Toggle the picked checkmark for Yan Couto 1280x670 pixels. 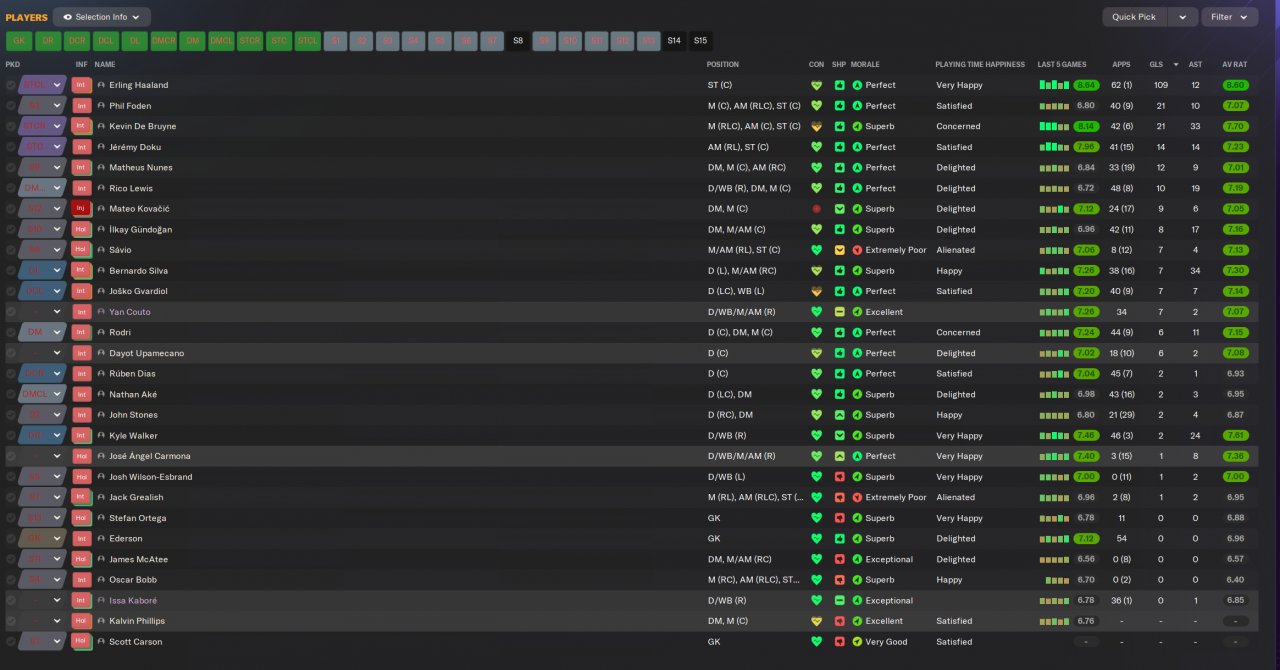pos(11,312)
